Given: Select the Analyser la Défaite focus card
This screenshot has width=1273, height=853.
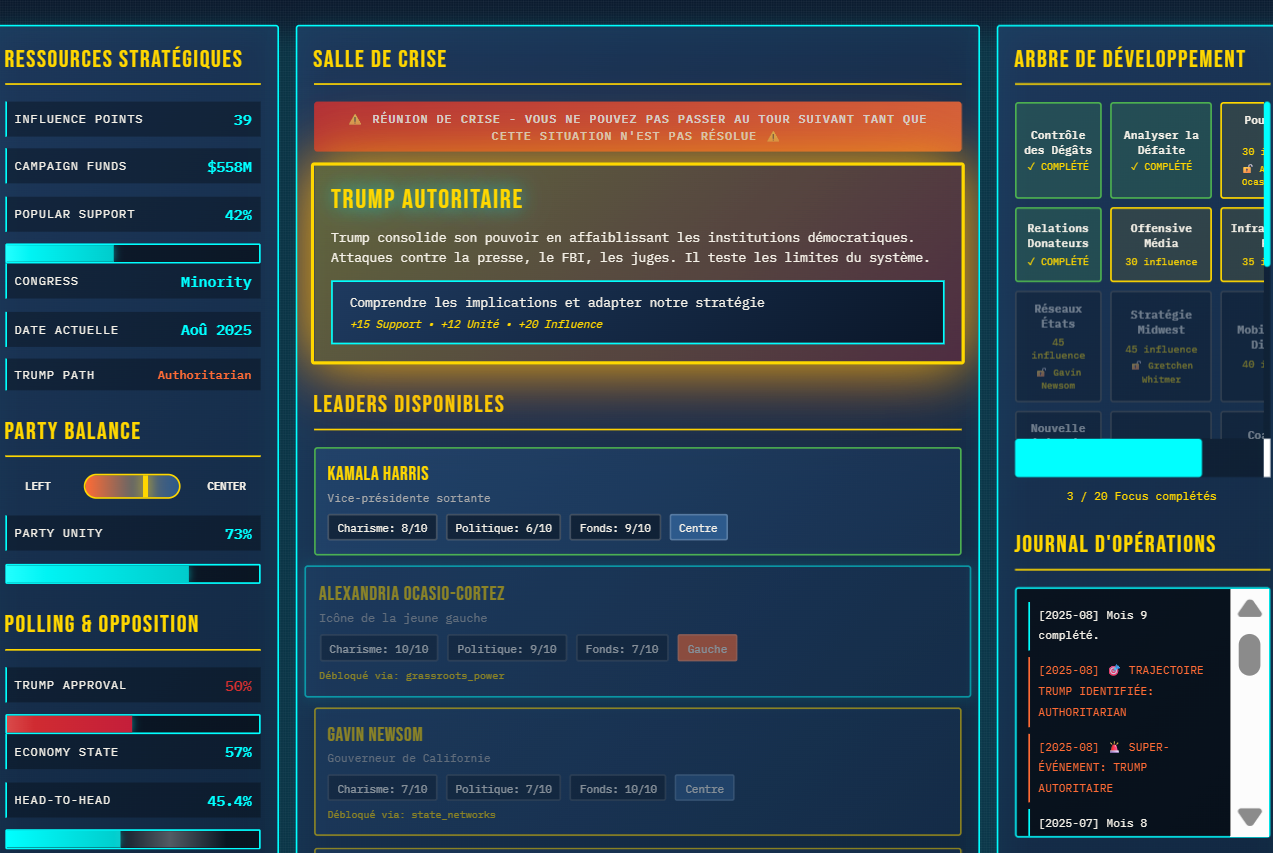Looking at the screenshot, I should click(1160, 150).
